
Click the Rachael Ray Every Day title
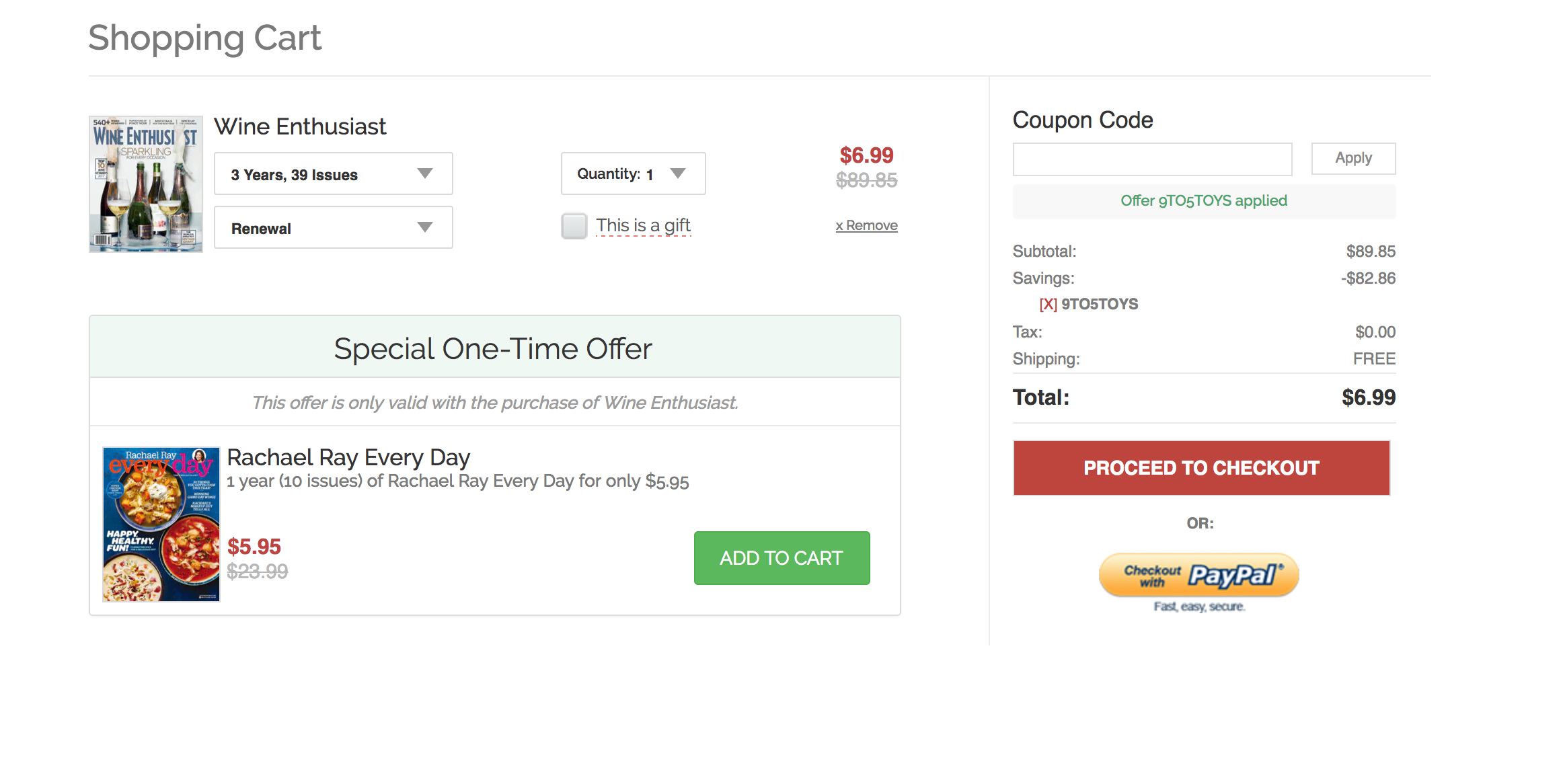click(348, 457)
